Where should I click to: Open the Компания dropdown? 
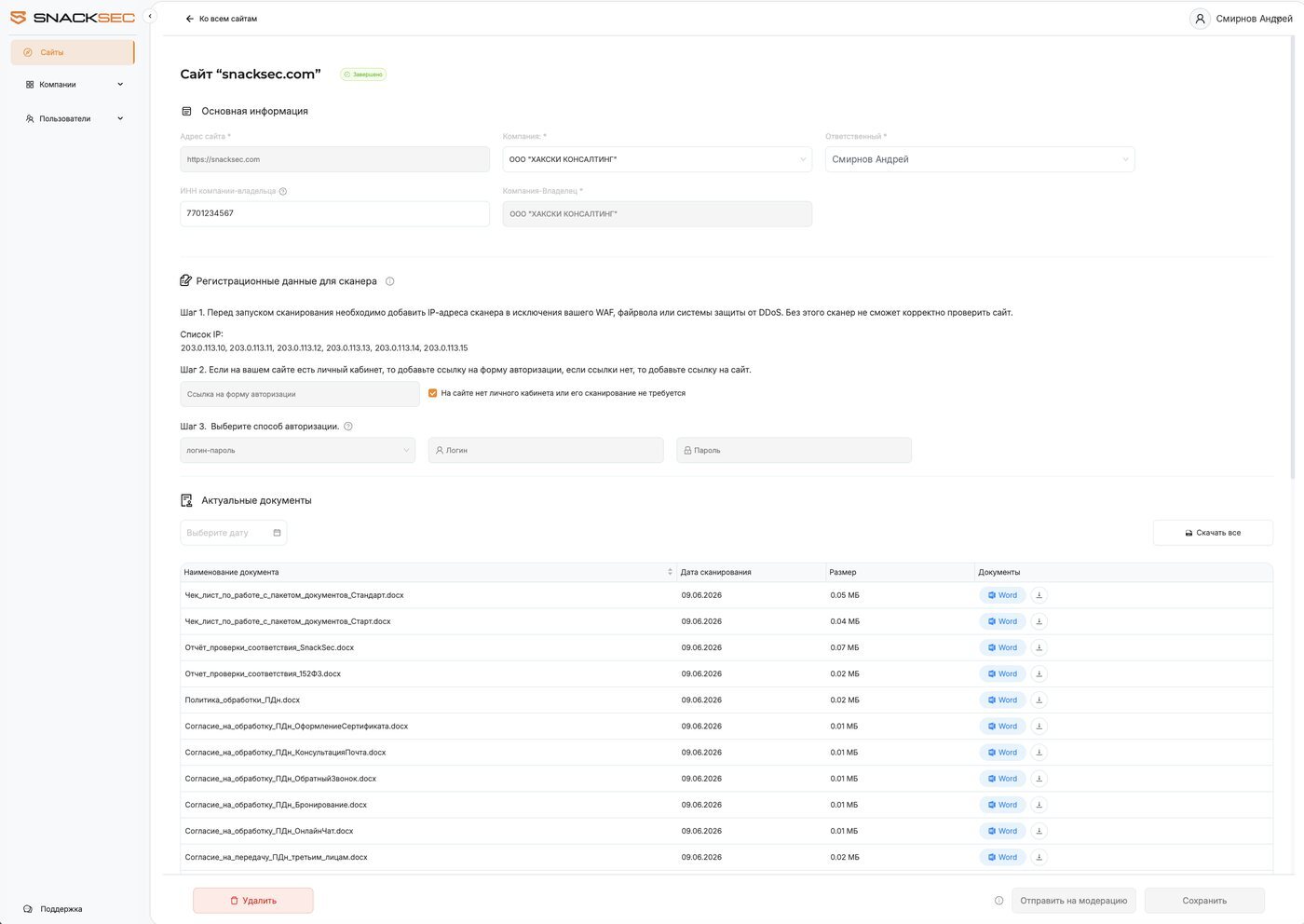point(657,159)
